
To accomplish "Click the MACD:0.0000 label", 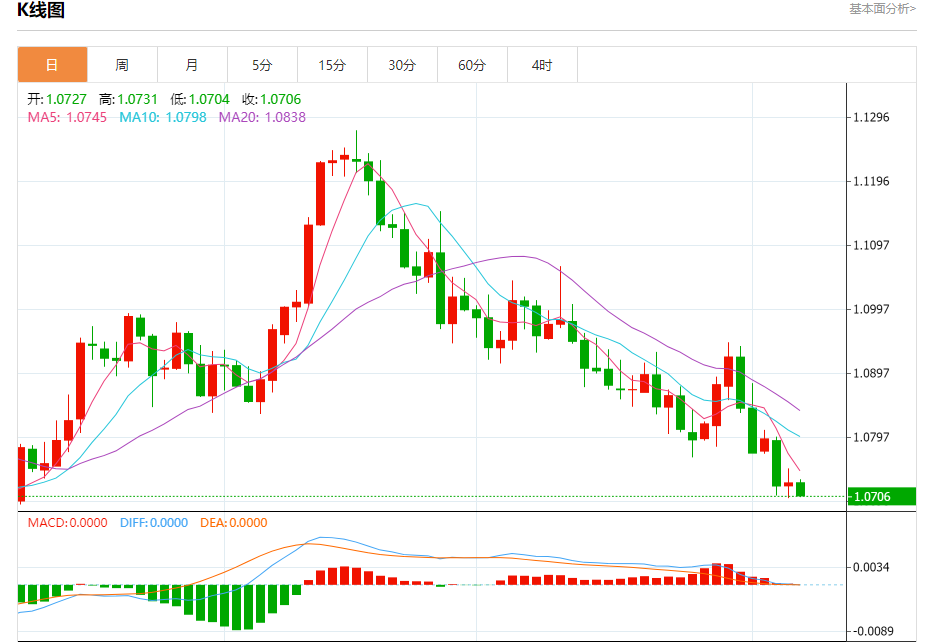I will pos(67,523).
